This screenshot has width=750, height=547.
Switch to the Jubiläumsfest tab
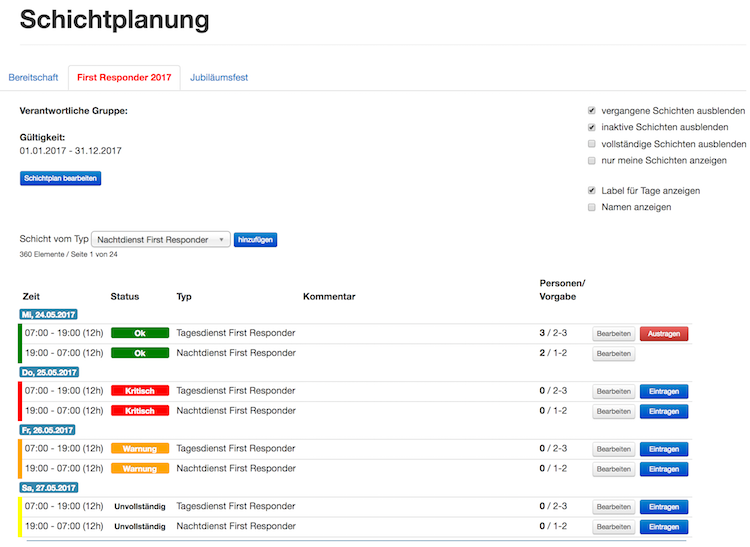click(219, 77)
